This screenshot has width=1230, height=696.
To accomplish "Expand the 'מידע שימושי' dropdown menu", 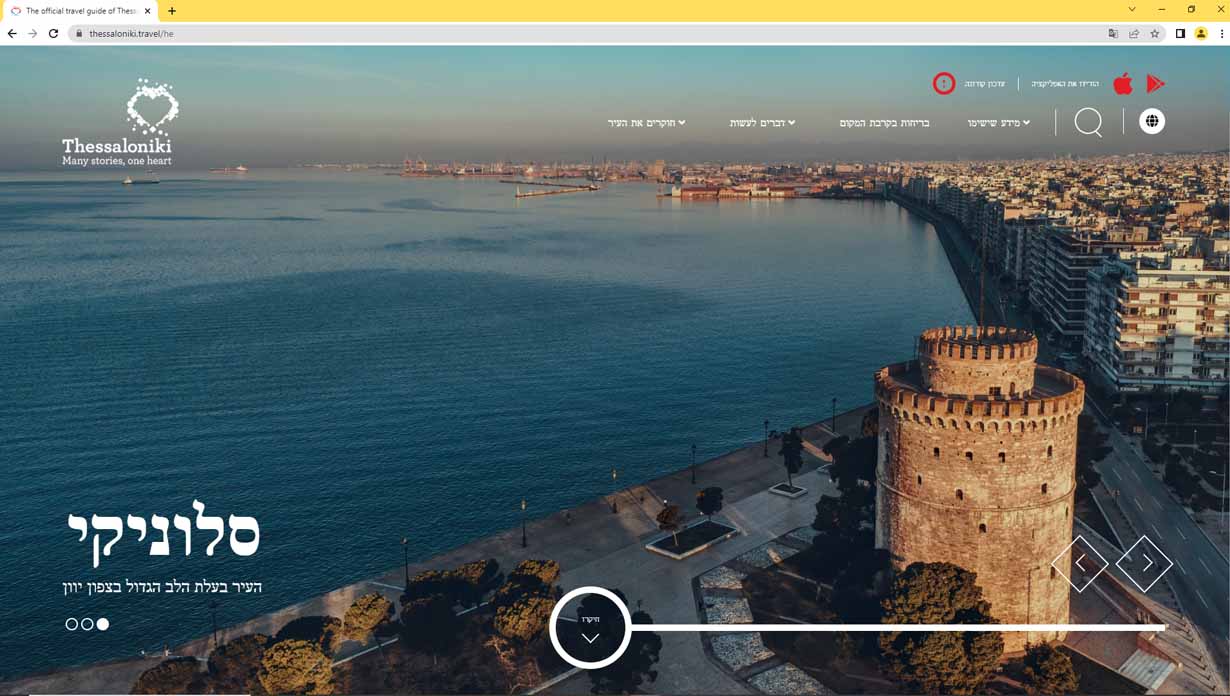I will point(998,123).
